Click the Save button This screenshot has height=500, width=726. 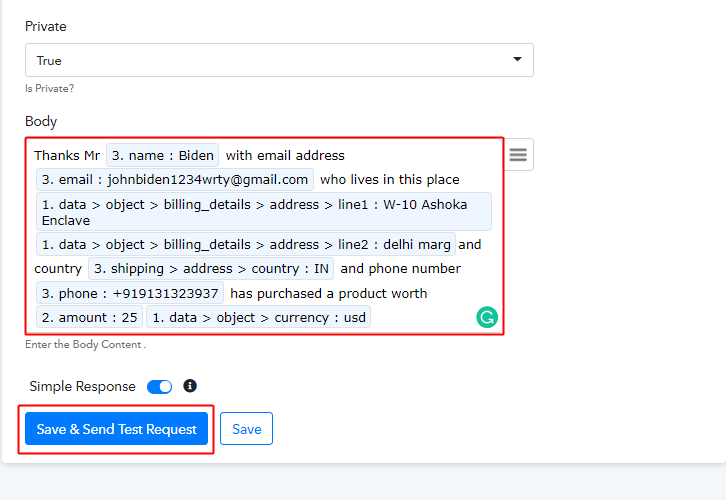click(246, 429)
